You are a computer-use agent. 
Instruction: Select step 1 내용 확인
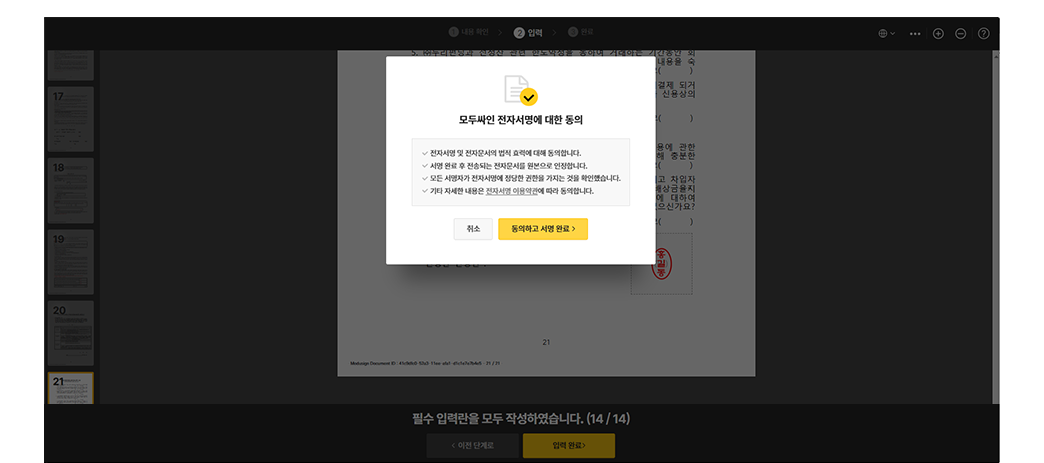469,31
